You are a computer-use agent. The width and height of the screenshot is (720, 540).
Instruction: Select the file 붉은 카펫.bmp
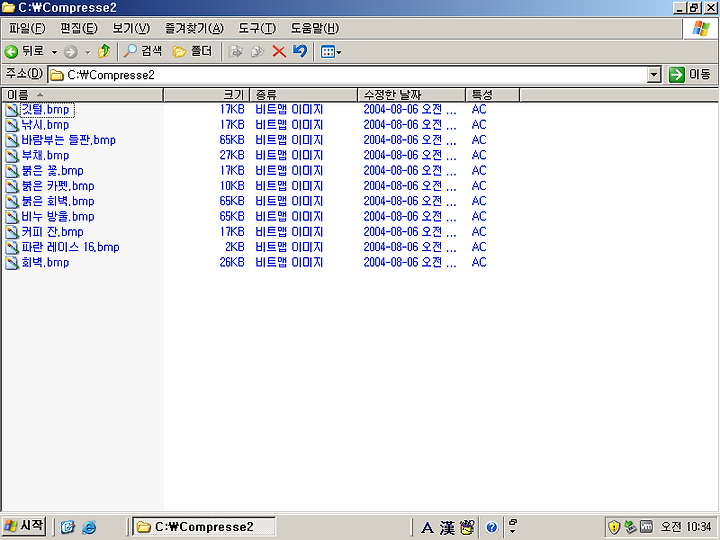pyautogui.click(x=58, y=186)
